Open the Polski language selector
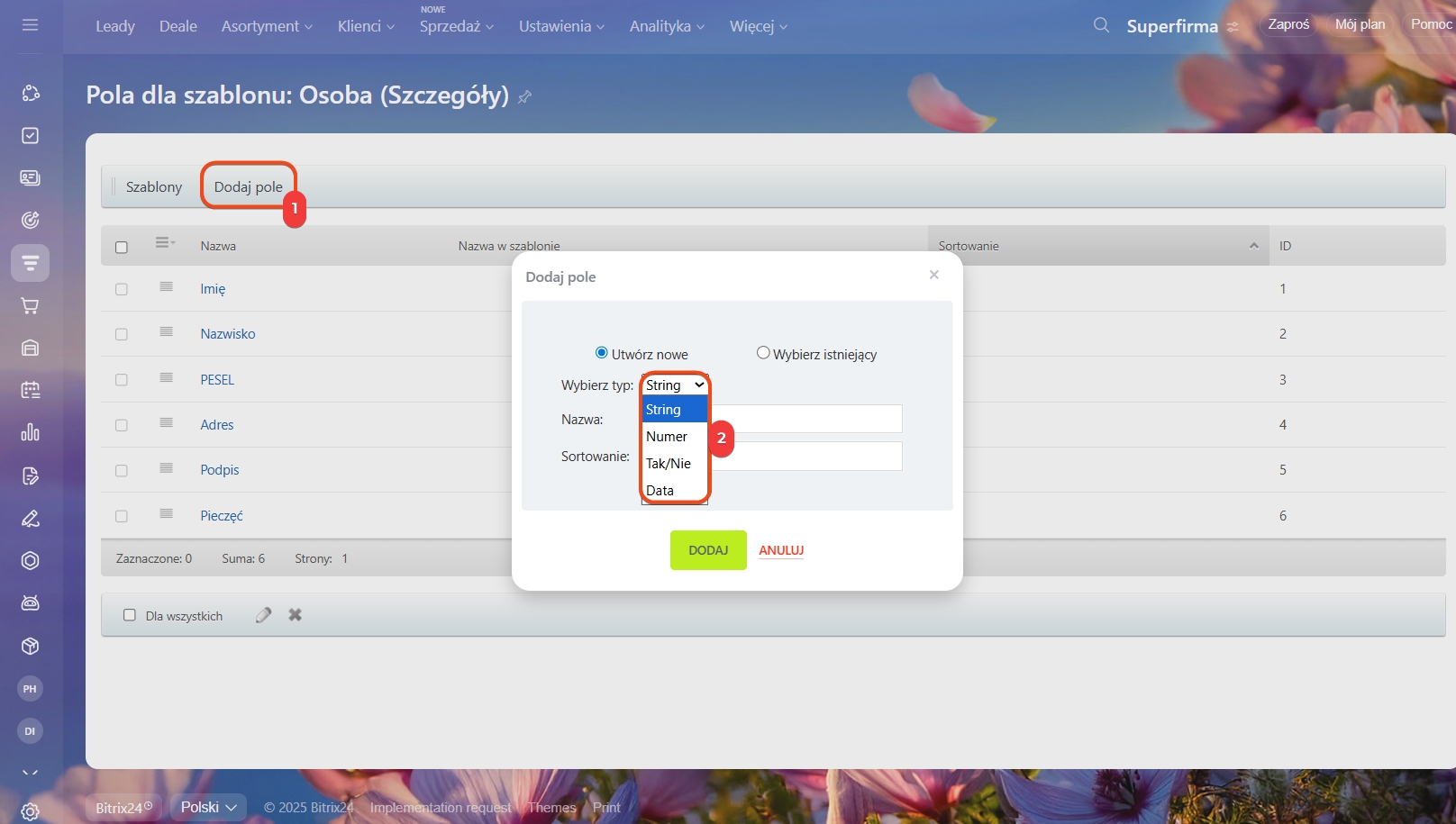Screen dimensions: 1456x824 [208, 807]
